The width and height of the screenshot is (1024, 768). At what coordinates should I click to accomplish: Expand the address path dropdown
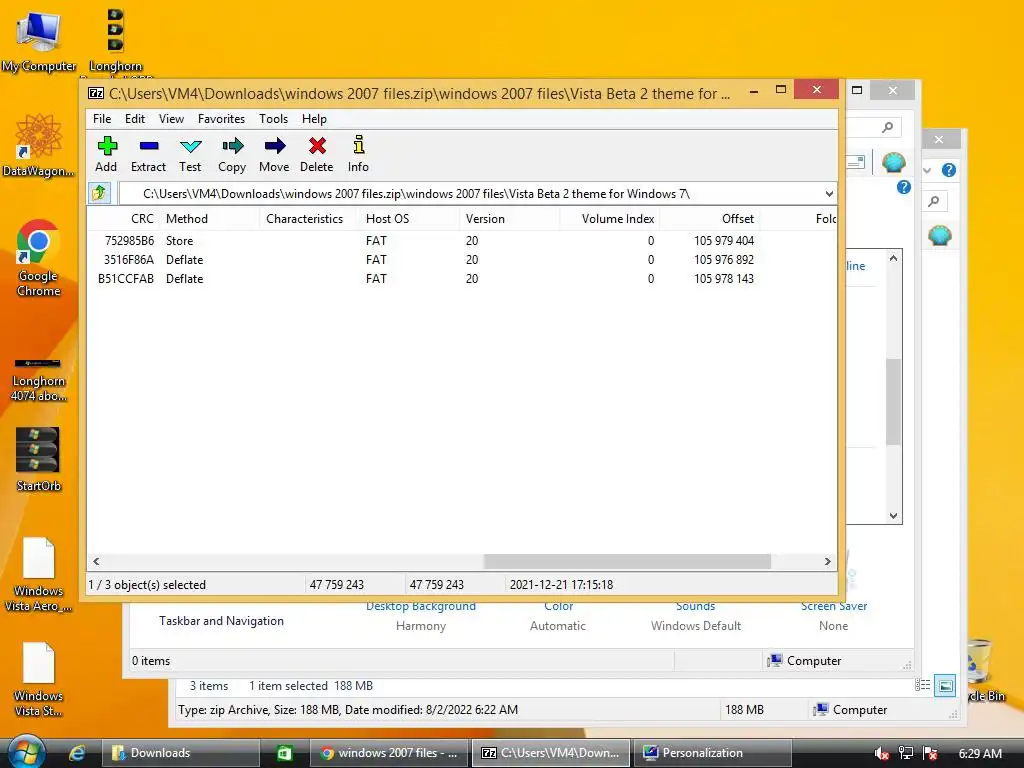coord(829,194)
